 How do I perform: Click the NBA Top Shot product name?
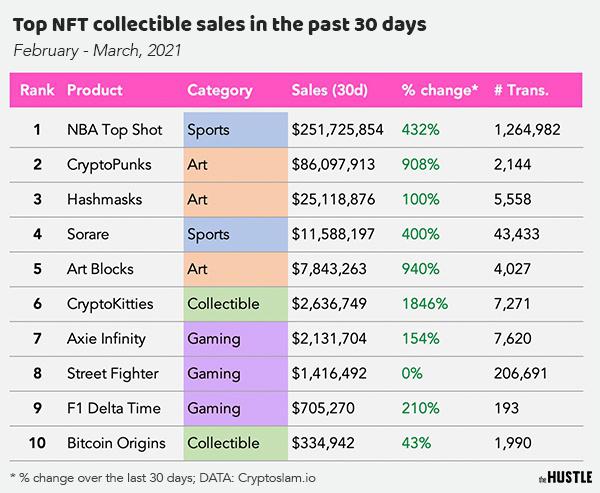coord(113,129)
